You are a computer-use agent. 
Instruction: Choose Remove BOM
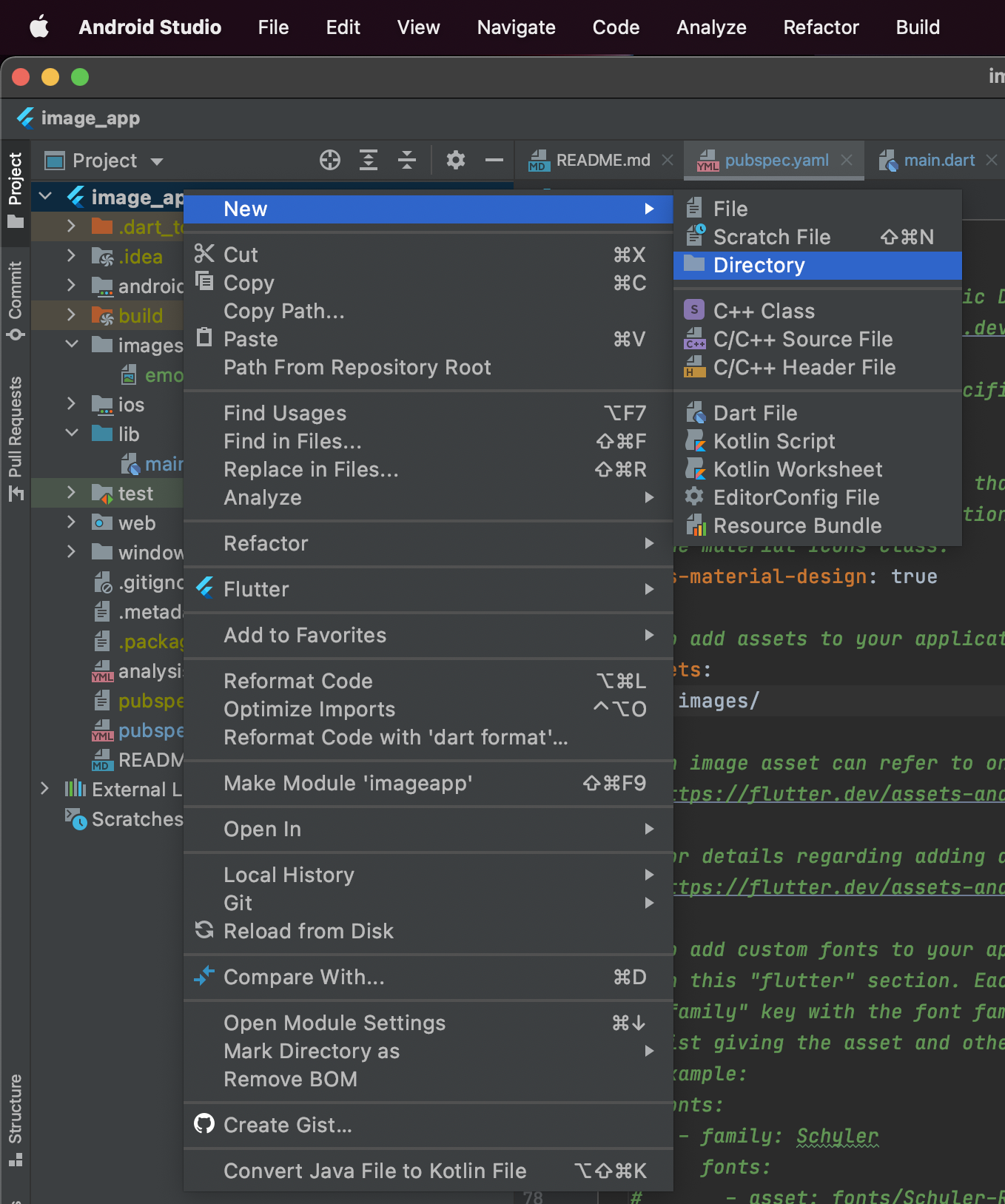[428, 1080]
